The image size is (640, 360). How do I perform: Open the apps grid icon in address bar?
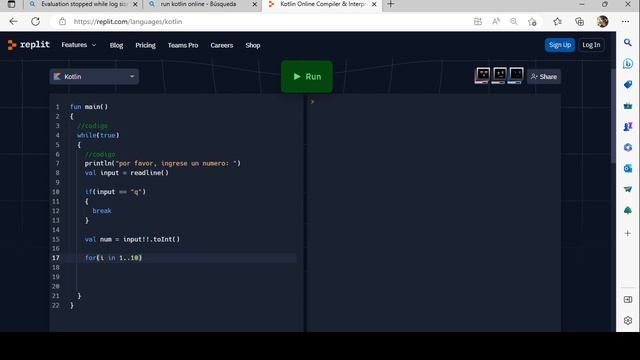tap(478, 22)
